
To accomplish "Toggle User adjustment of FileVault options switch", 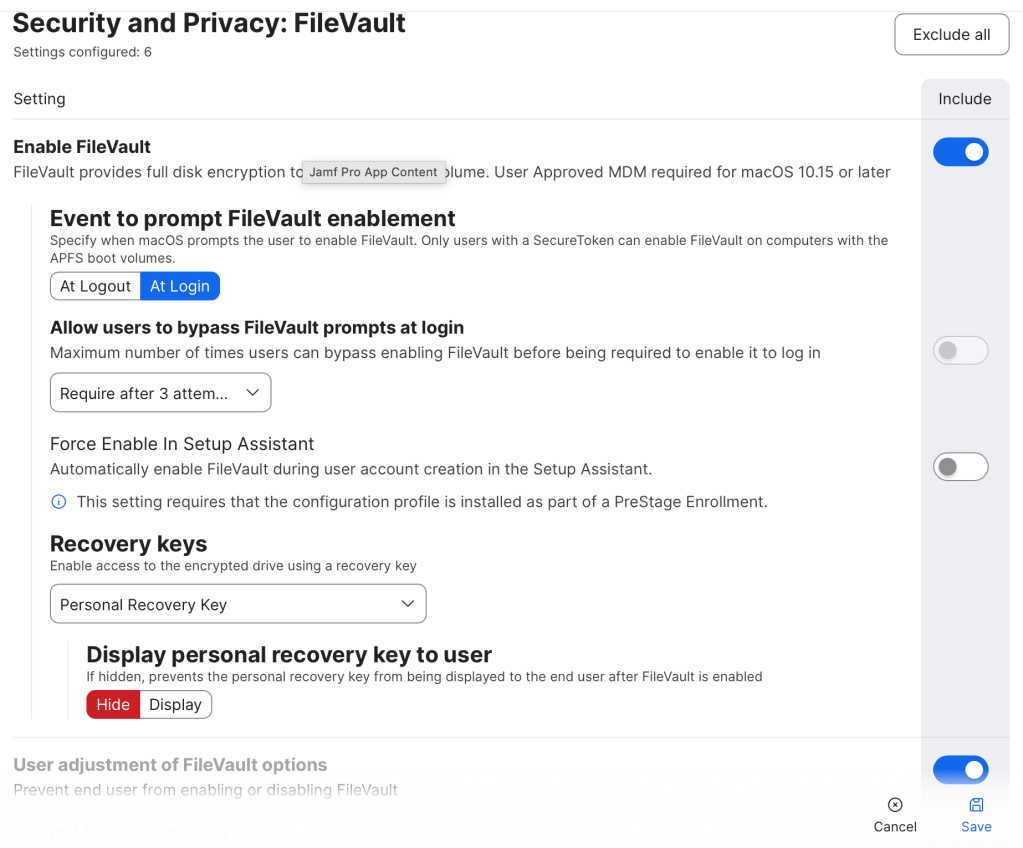I will 960,770.
